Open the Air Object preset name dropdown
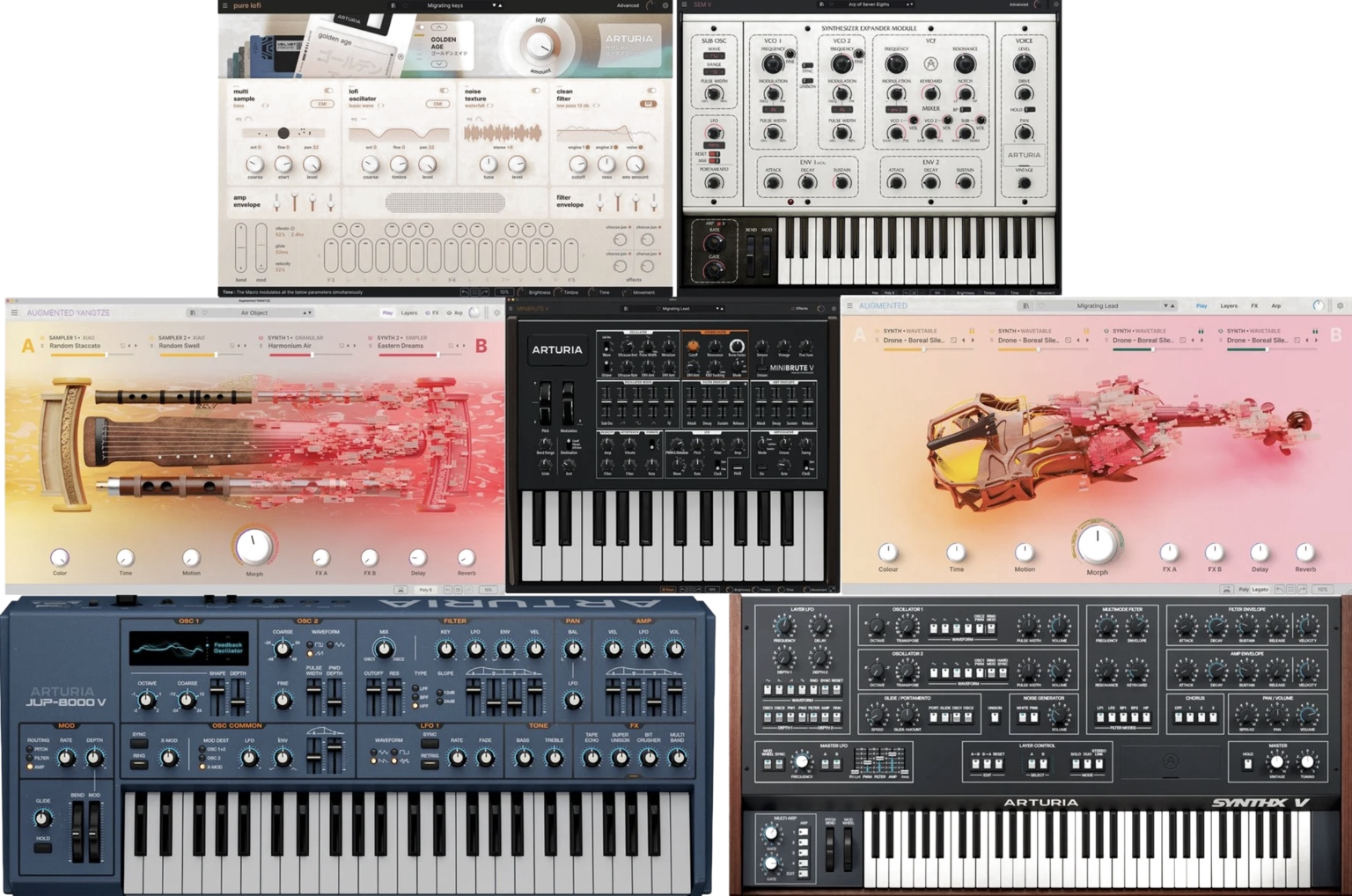Viewport: 1352px width, 896px height. point(254,312)
